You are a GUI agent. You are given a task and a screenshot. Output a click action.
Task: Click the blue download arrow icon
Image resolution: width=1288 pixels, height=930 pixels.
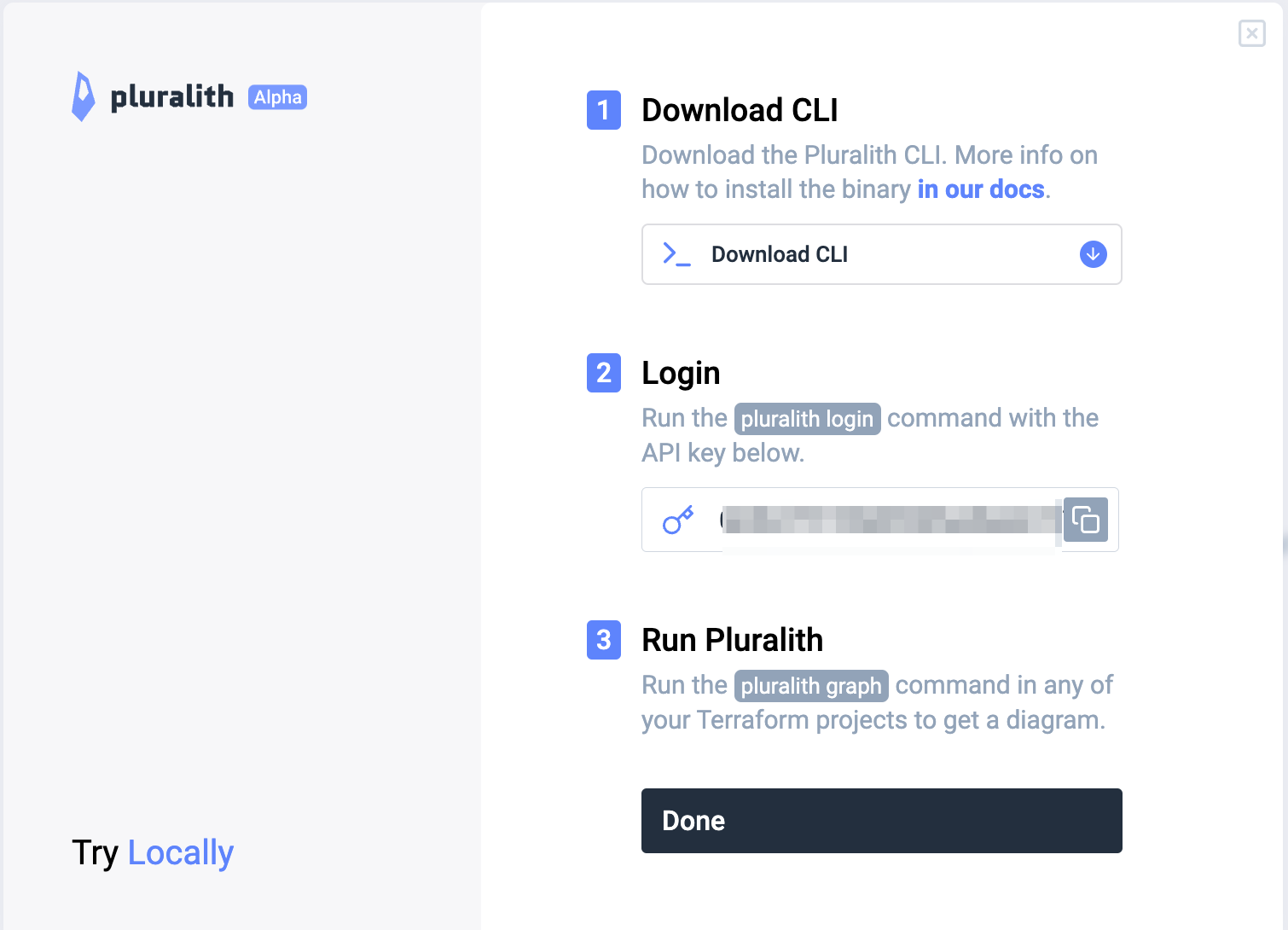1092,254
